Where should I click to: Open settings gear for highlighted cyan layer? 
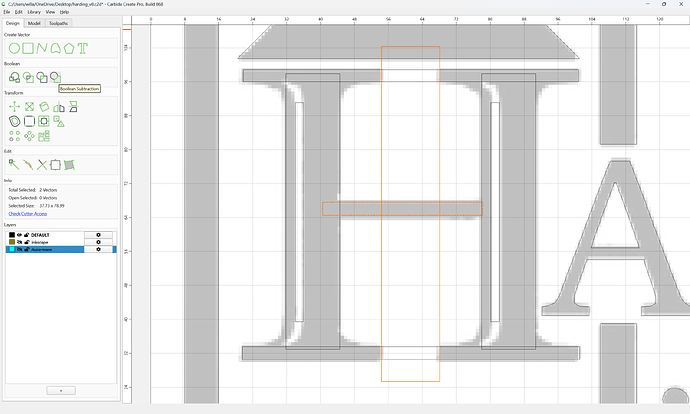[x=98, y=249]
